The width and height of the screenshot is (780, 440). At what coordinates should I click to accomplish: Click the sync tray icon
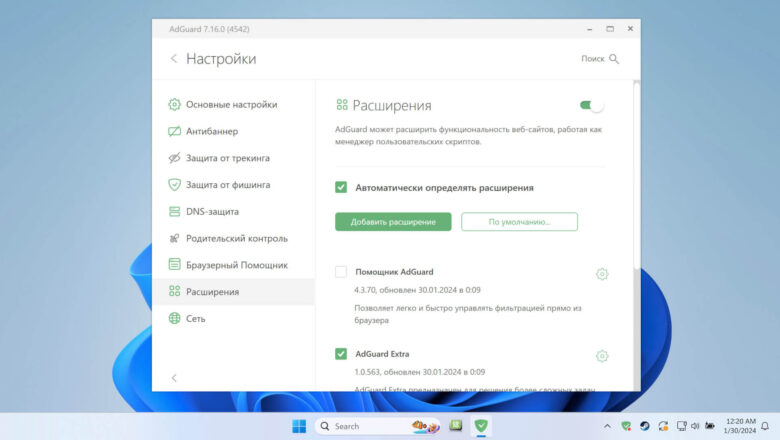coord(663,426)
